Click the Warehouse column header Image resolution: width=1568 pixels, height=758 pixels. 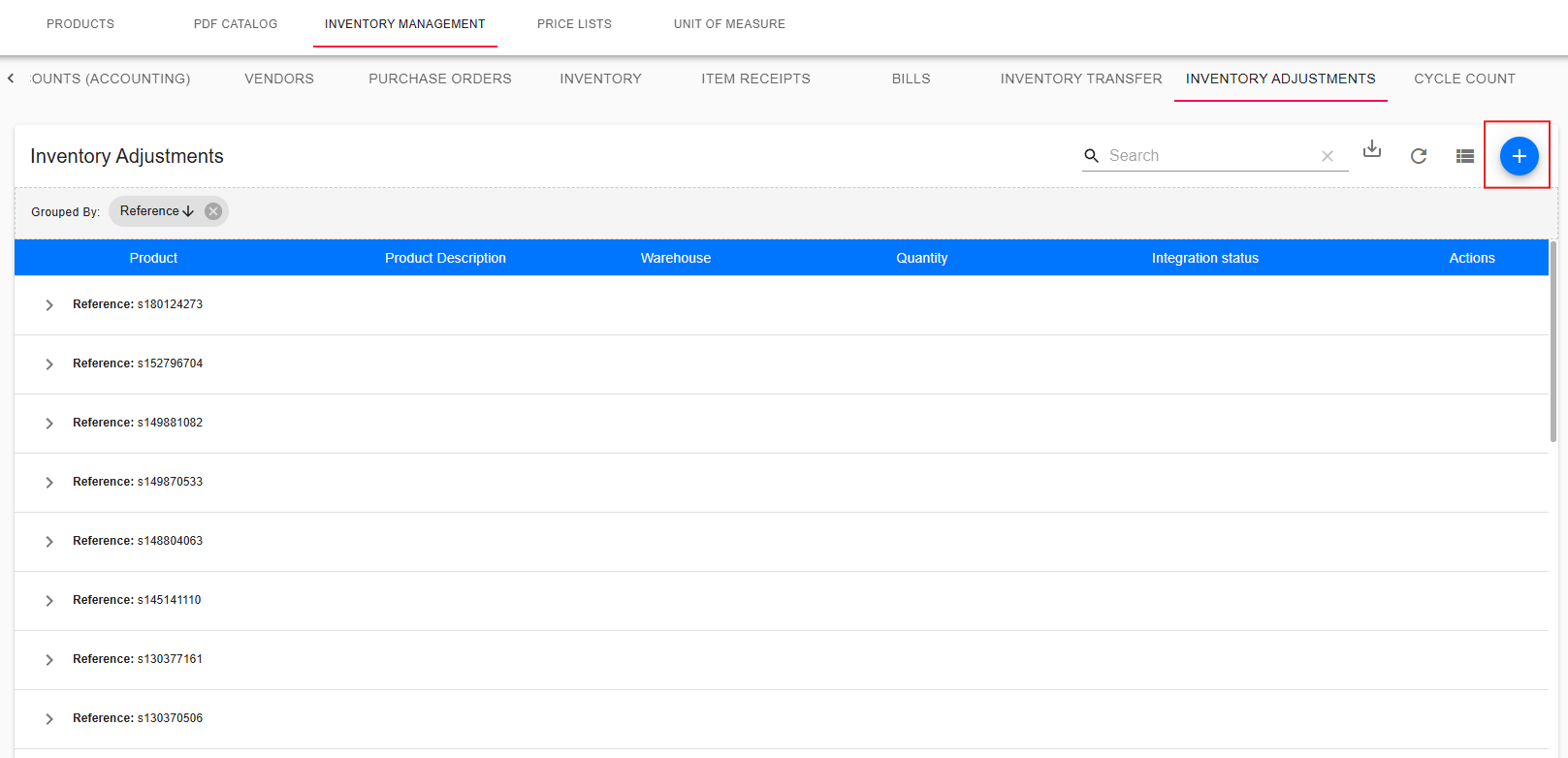(x=675, y=258)
